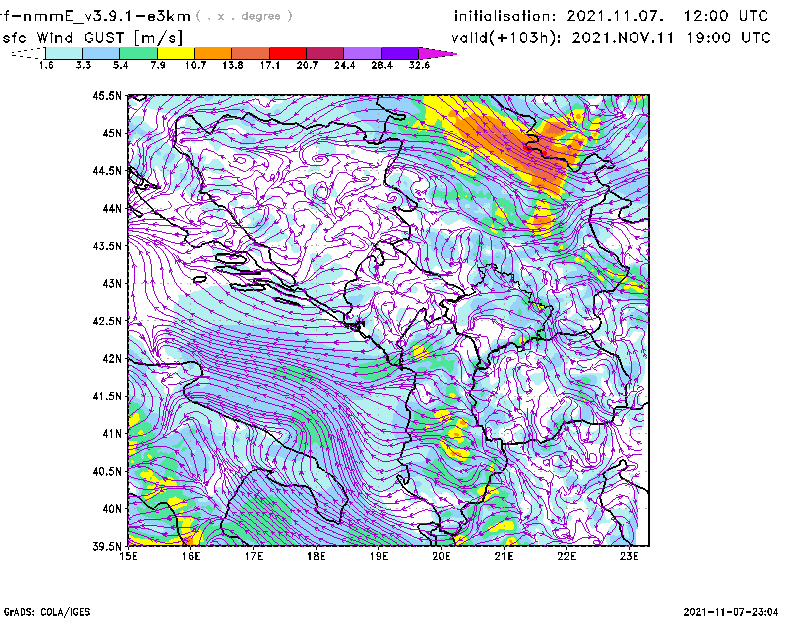Click the light purple 24.4–28.4 legend swatch

coord(362,53)
